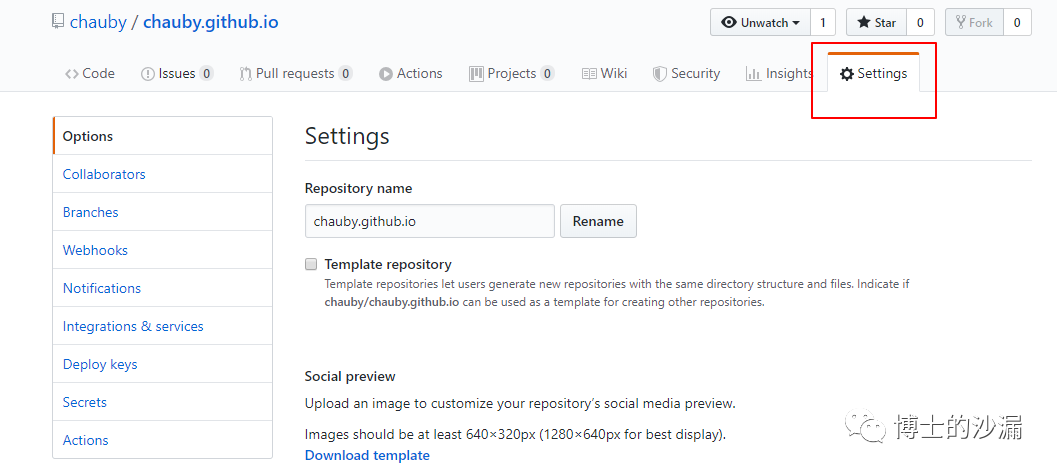Click the Issues count badge
Viewport: 1057px width, 474px height.
[x=206, y=73]
